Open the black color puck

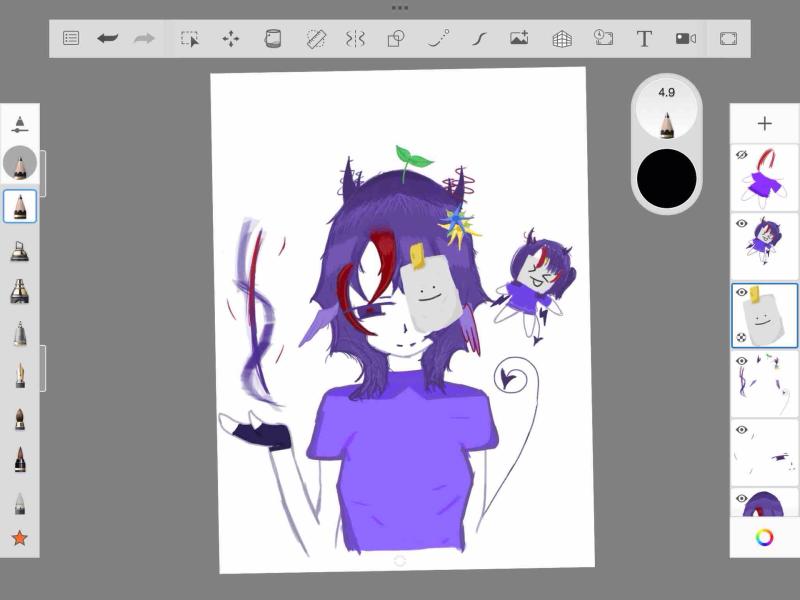point(666,179)
